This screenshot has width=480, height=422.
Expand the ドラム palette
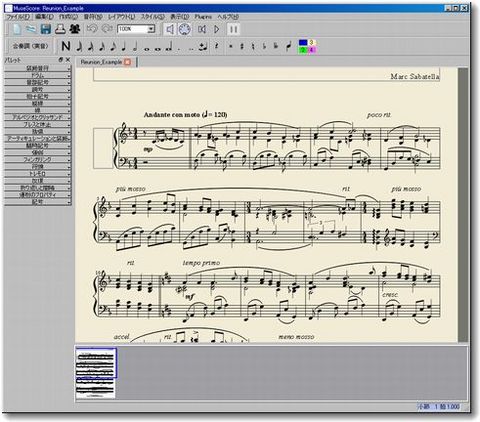click(37, 75)
